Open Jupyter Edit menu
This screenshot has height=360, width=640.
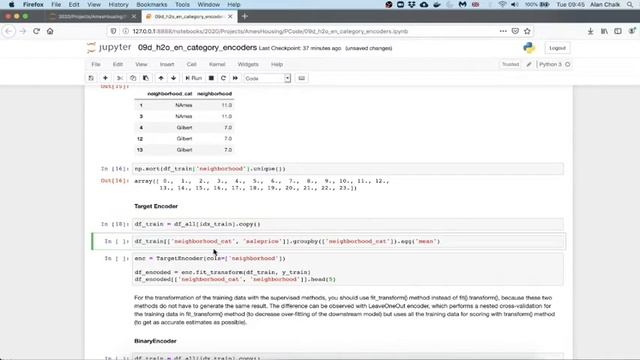tap(118, 64)
